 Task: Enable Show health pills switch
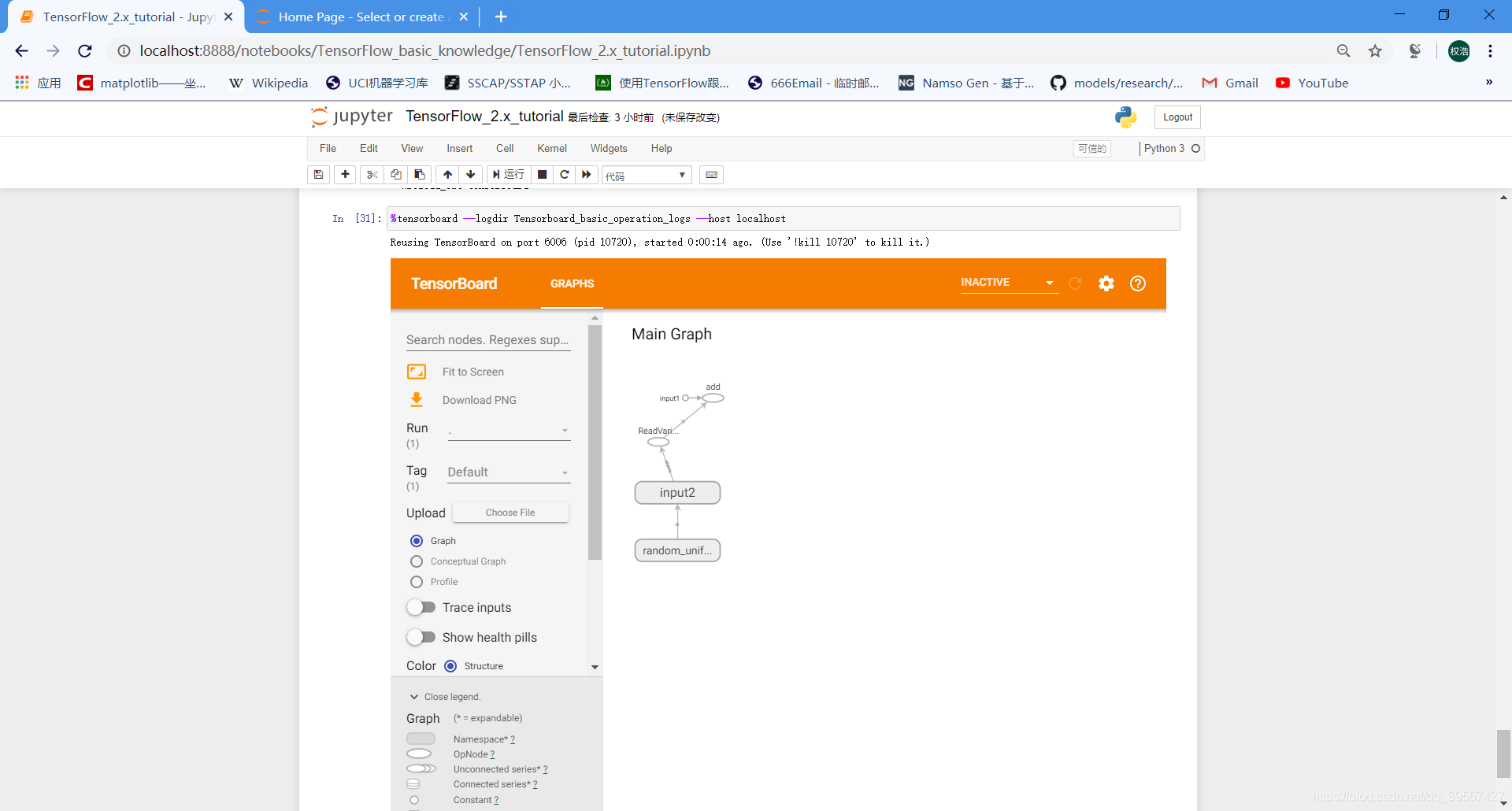tap(421, 637)
